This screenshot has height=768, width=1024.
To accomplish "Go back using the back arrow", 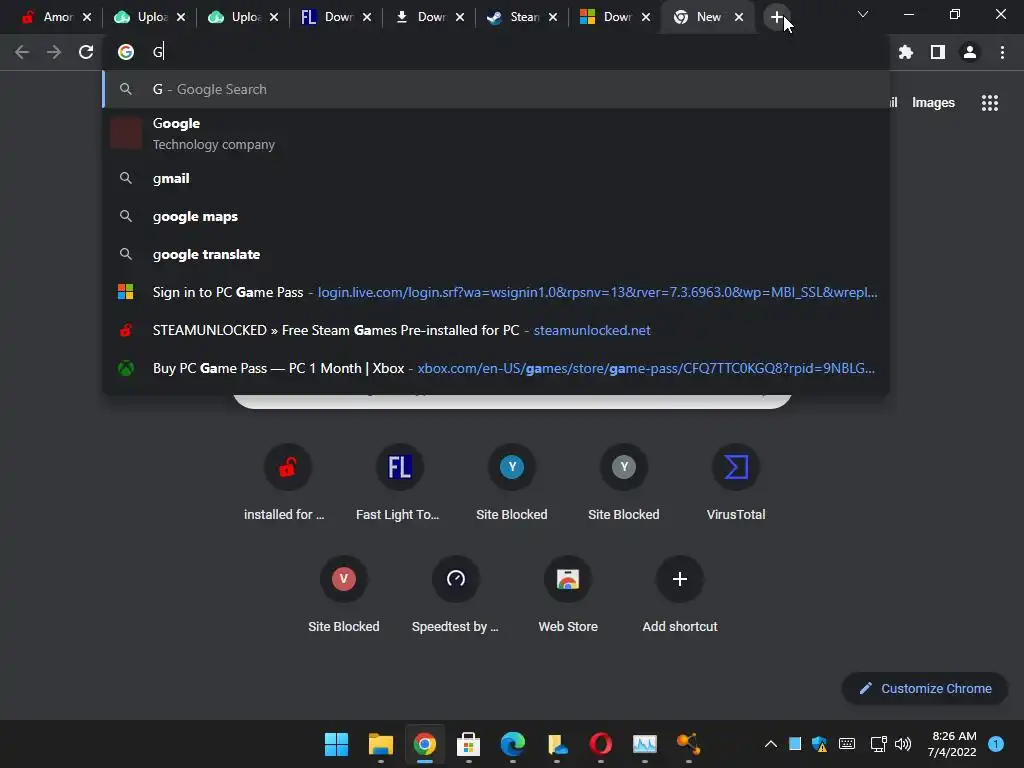I will pos(22,52).
